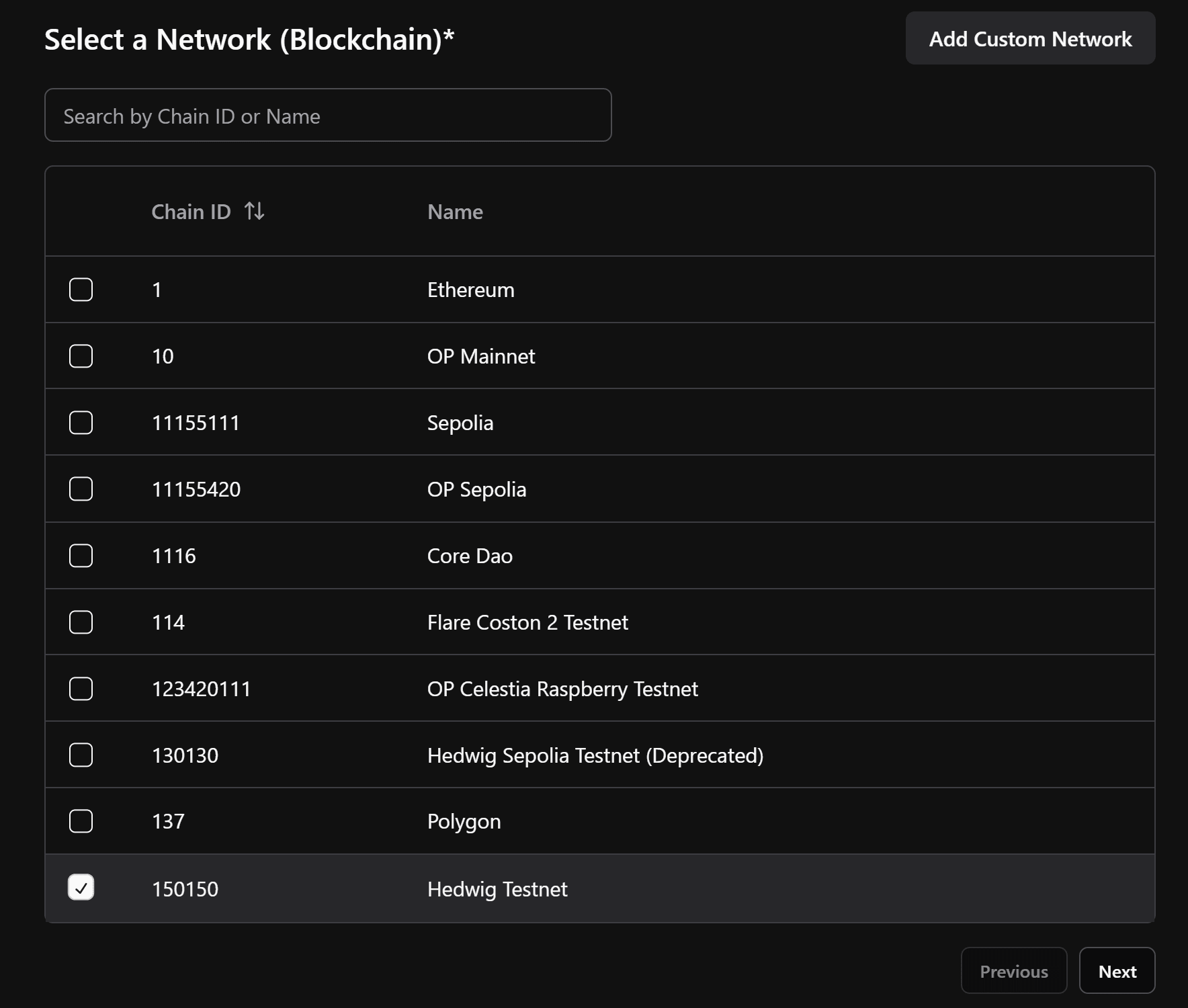Sort table by Chain ID arrows icon

pos(255,212)
